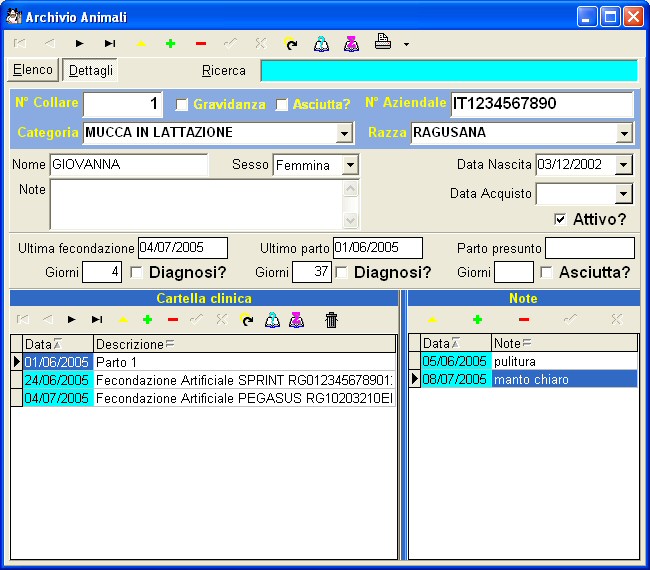Click yellow up-arrow in Cartella clinica toolbar
The height and width of the screenshot is (570, 650).
click(123, 320)
